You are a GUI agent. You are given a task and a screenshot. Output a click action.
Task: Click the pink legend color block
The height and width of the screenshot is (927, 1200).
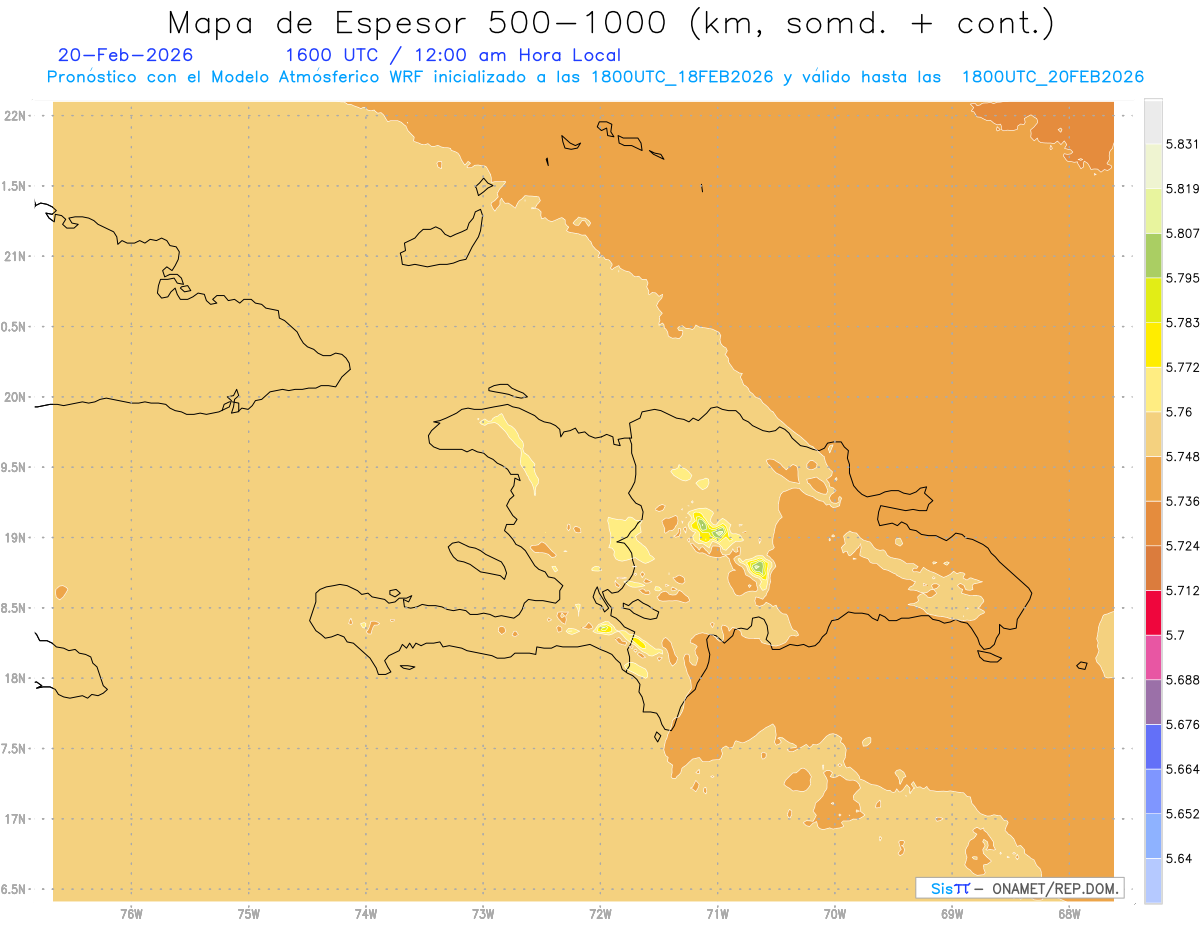click(1153, 657)
